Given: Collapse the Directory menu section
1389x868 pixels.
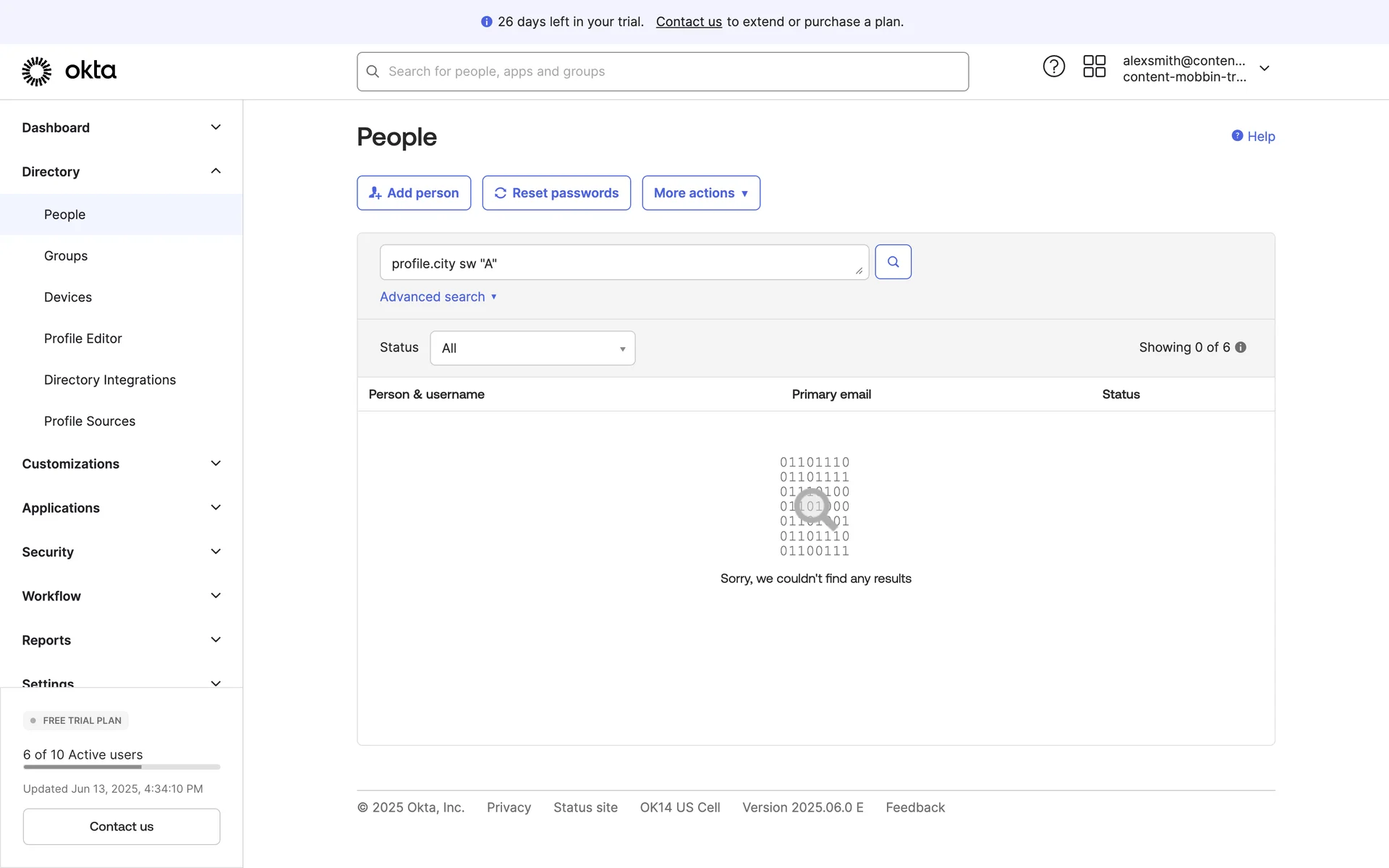Looking at the screenshot, I should pyautogui.click(x=215, y=171).
